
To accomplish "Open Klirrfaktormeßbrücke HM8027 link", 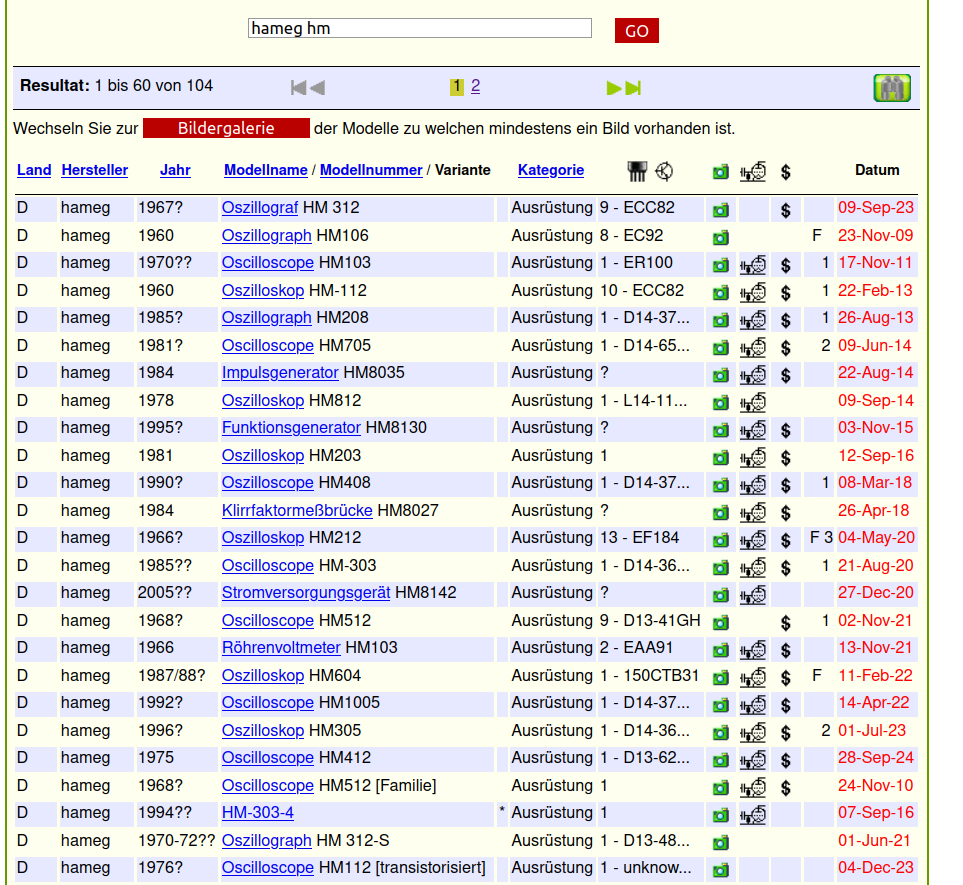I will [297, 510].
